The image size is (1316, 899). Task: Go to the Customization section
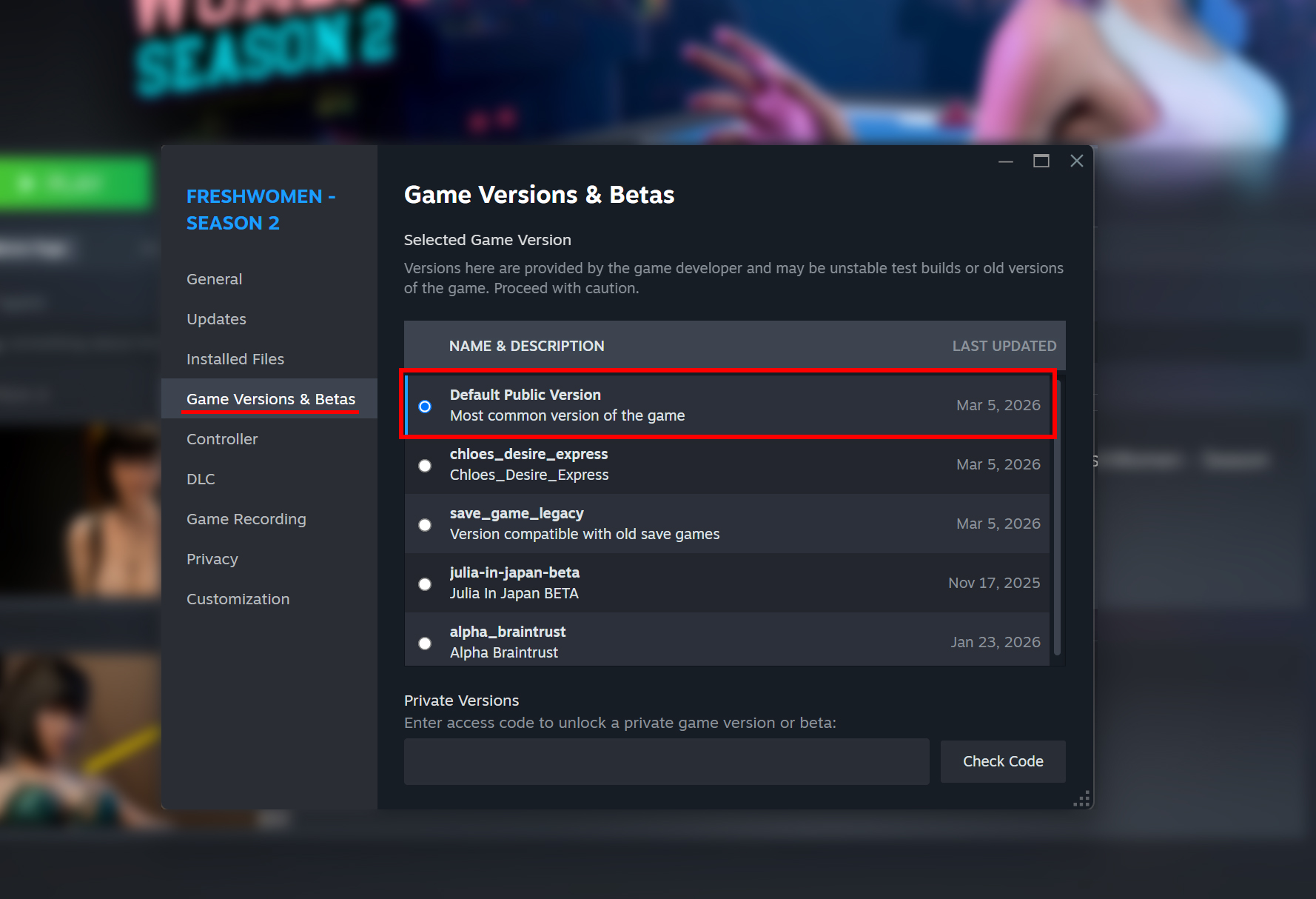238,599
